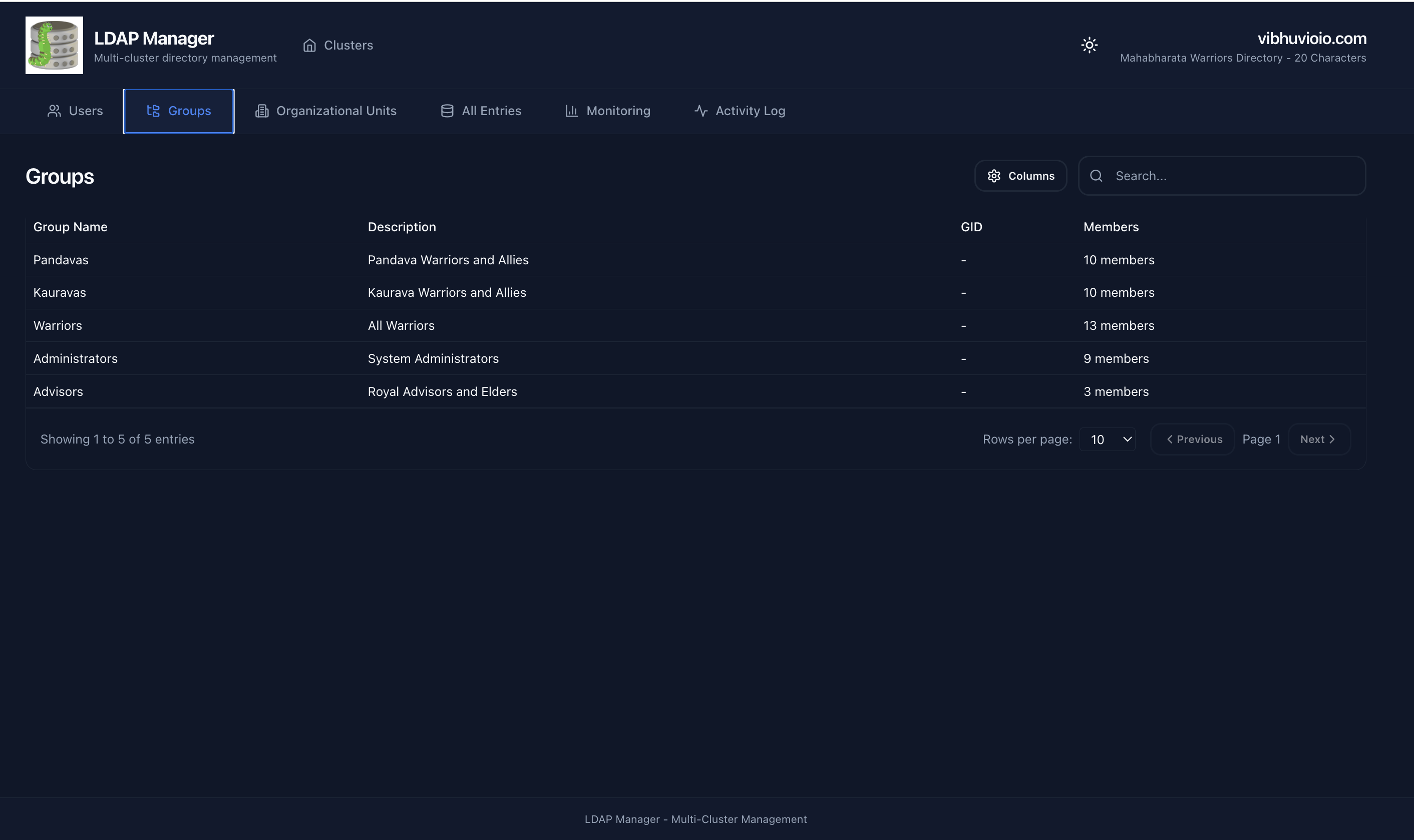Select the Users people icon
The image size is (1414, 840).
tap(55, 111)
